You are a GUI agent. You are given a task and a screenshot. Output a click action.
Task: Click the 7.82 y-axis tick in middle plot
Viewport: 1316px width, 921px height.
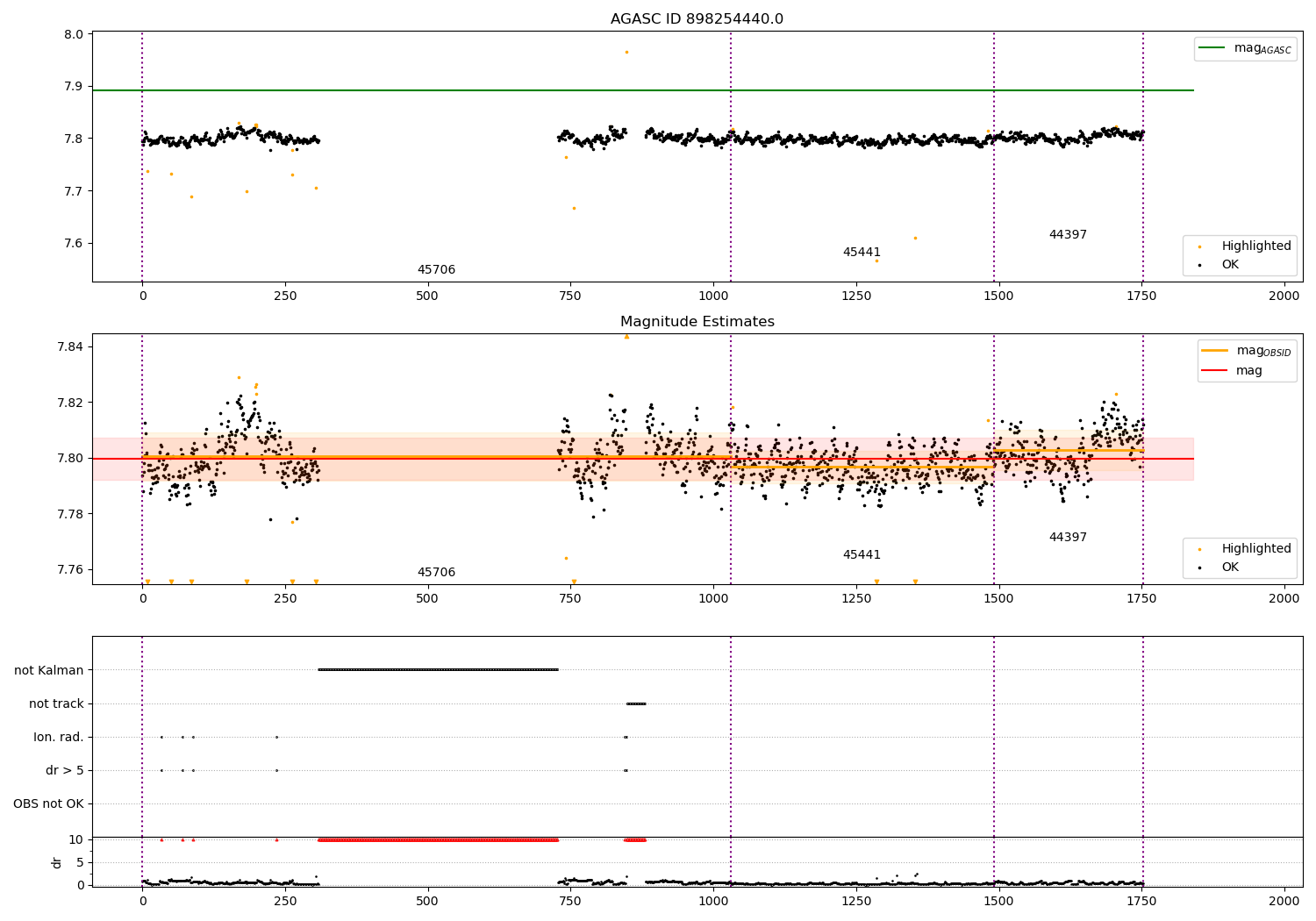(70, 403)
